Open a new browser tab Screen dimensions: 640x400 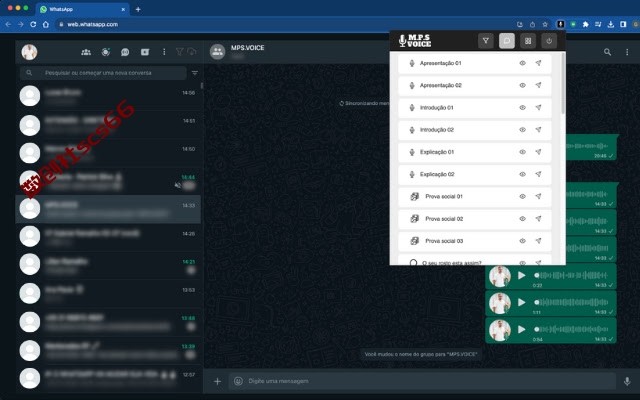tap(138, 9)
